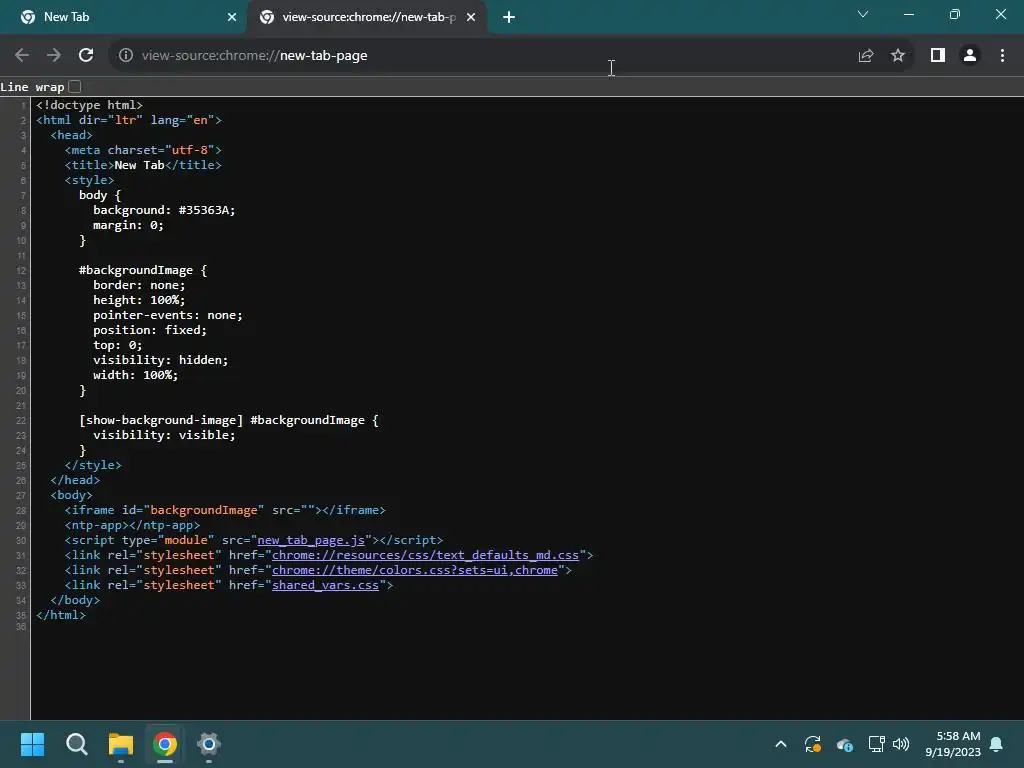The width and height of the screenshot is (1024, 768).
Task: Open the Chrome profile menu
Action: pyautogui.click(x=970, y=56)
